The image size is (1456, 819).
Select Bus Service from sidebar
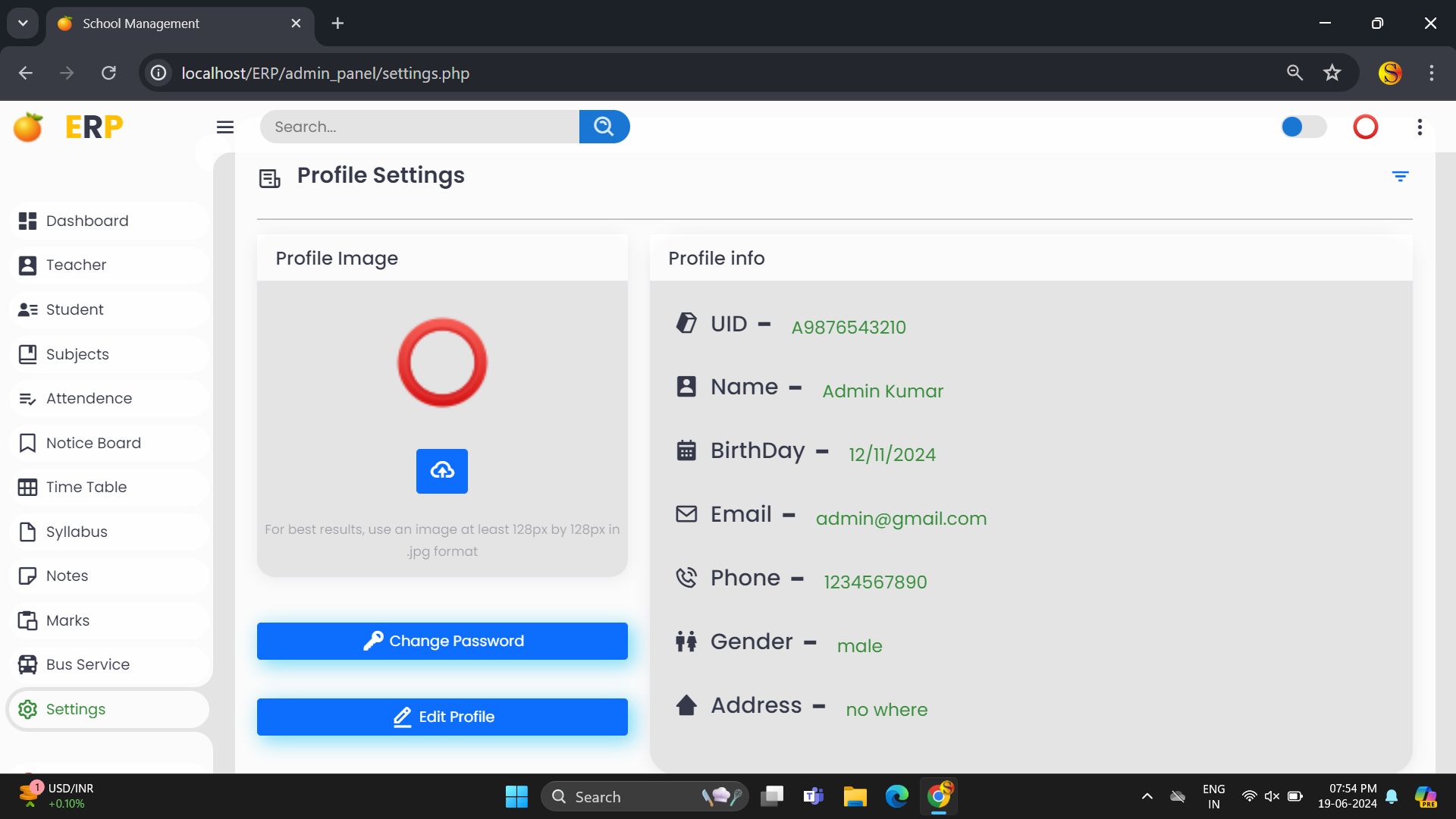coord(88,664)
